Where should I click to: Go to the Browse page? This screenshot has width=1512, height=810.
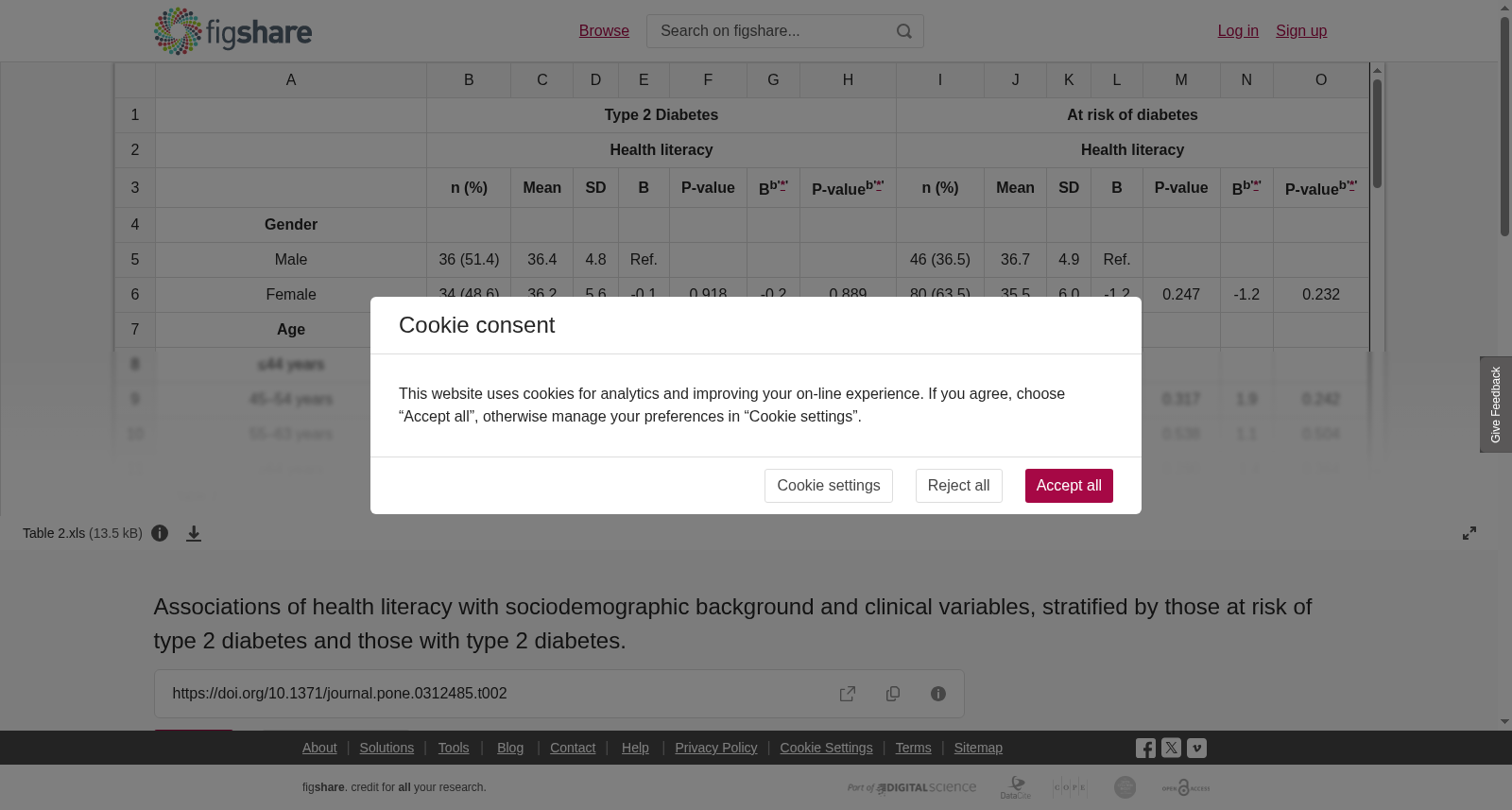tap(604, 31)
